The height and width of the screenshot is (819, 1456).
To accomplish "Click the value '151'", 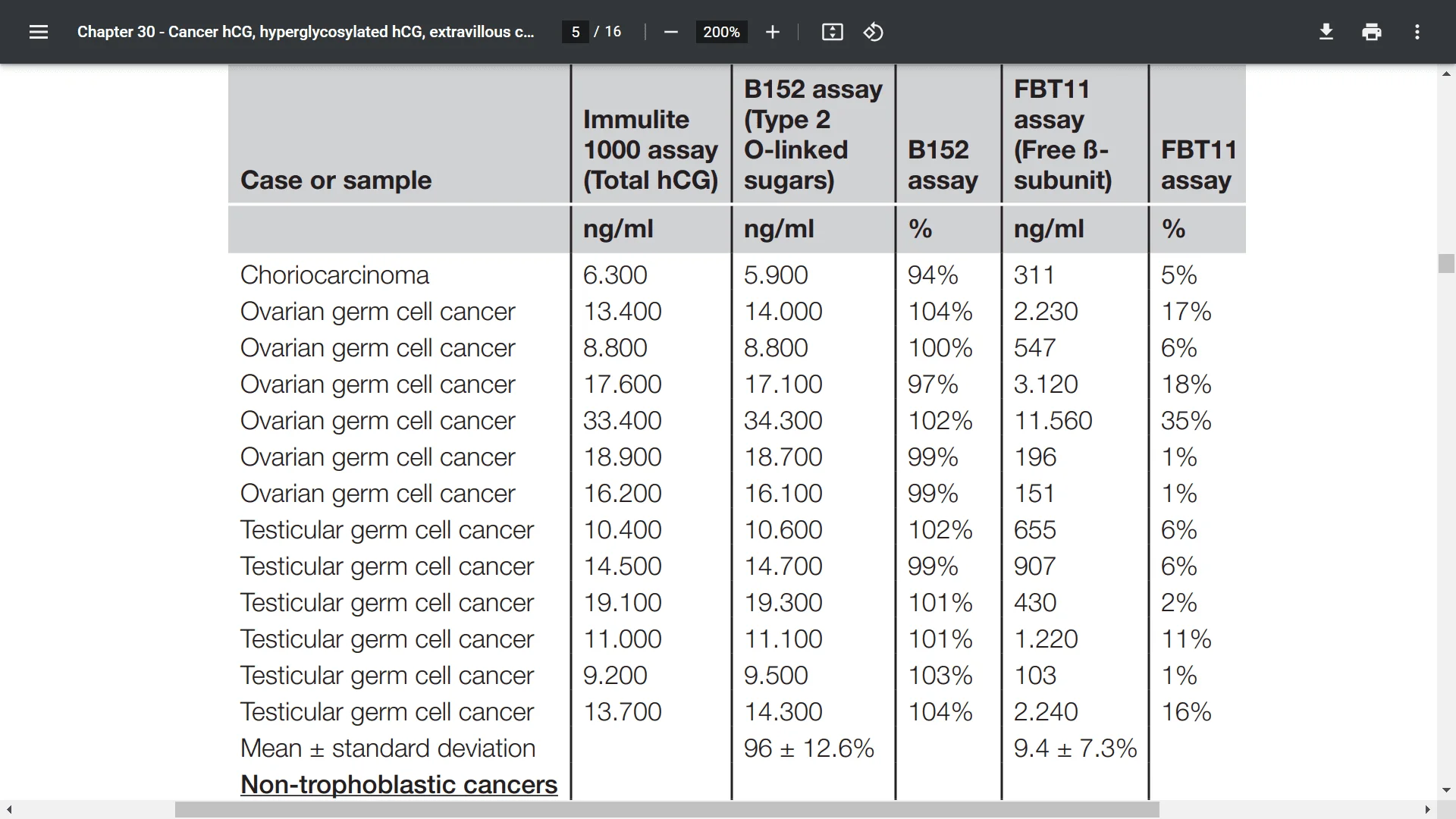I will [1034, 493].
